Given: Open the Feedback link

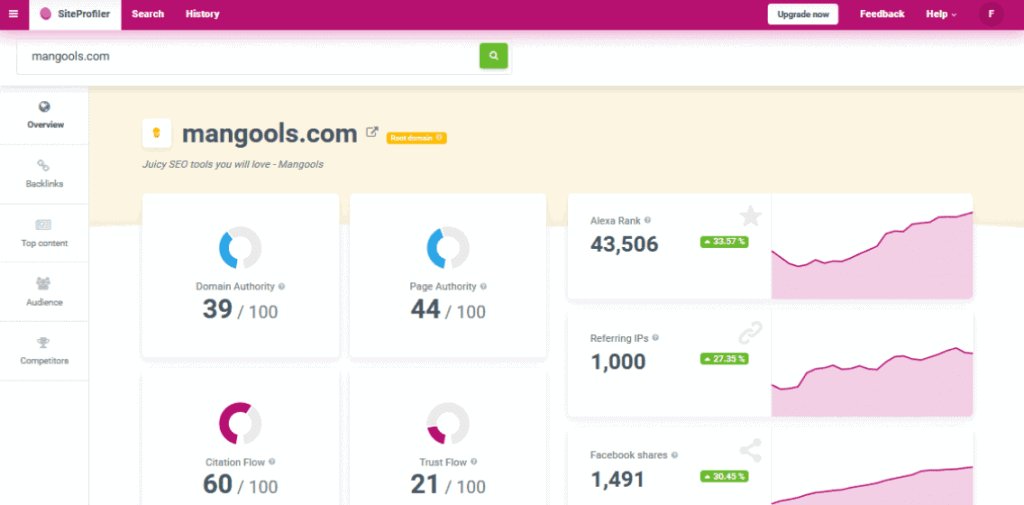Looking at the screenshot, I should coord(881,14).
